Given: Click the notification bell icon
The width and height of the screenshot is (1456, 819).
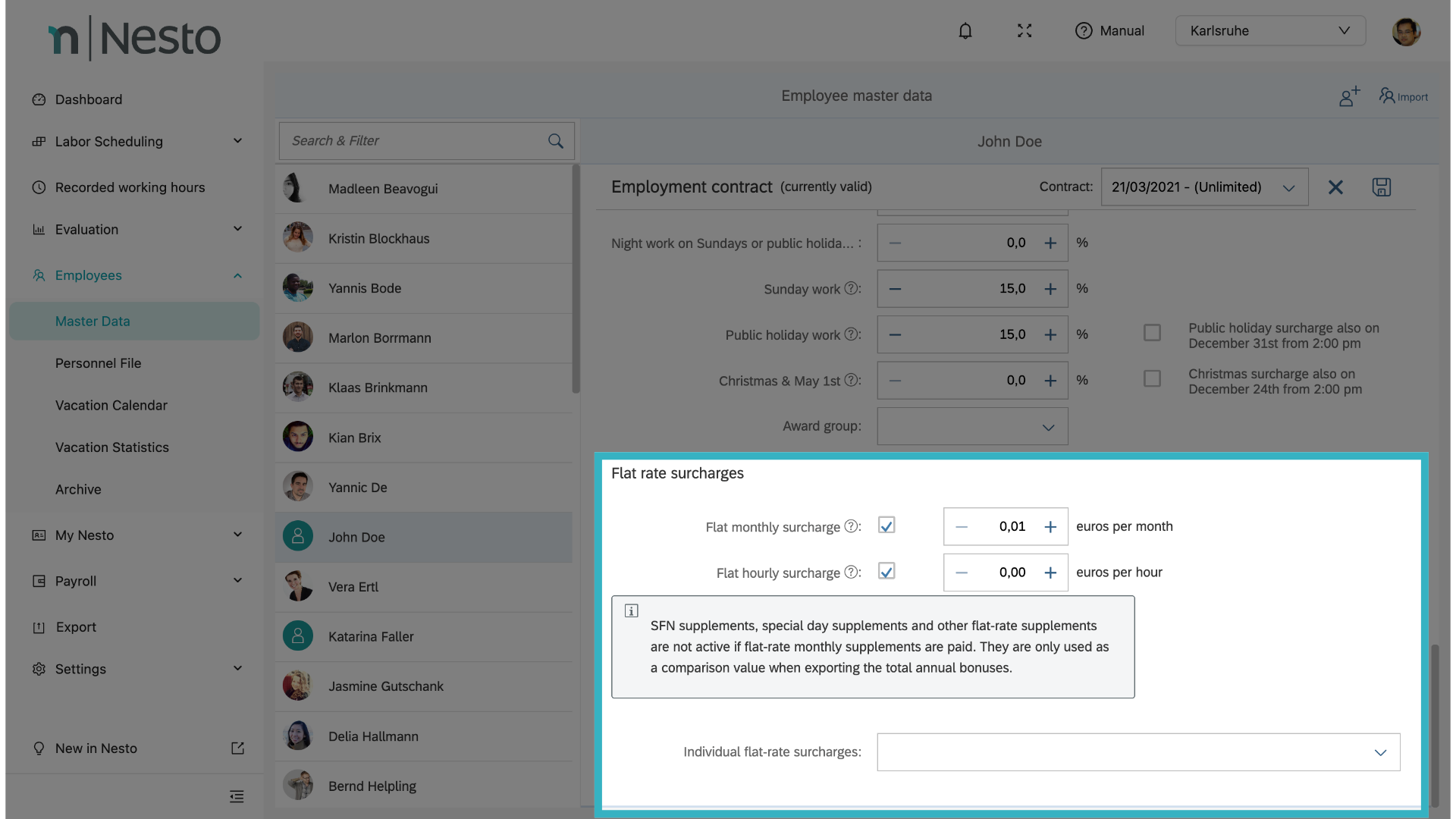Looking at the screenshot, I should pyautogui.click(x=965, y=31).
